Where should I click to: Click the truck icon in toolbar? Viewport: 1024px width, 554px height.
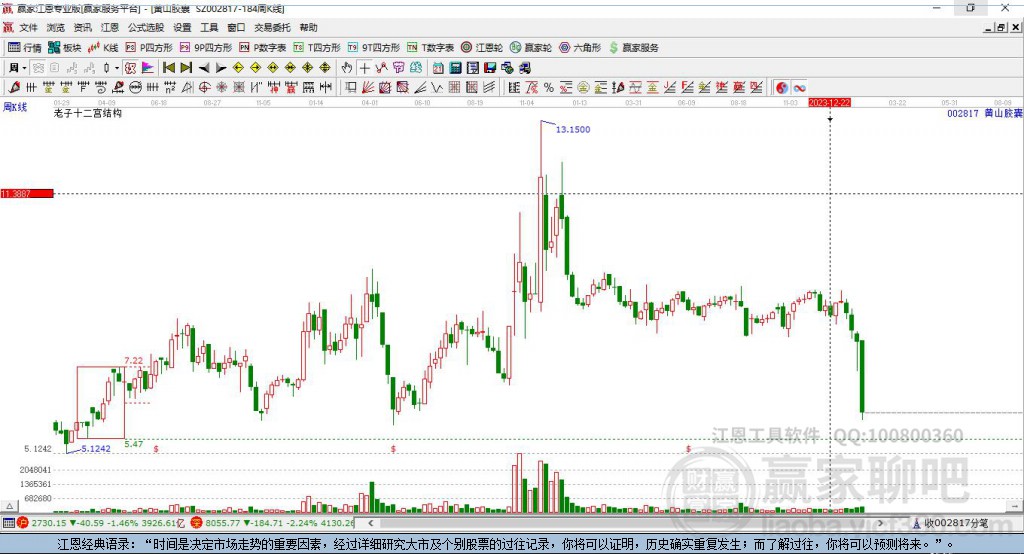point(524,68)
